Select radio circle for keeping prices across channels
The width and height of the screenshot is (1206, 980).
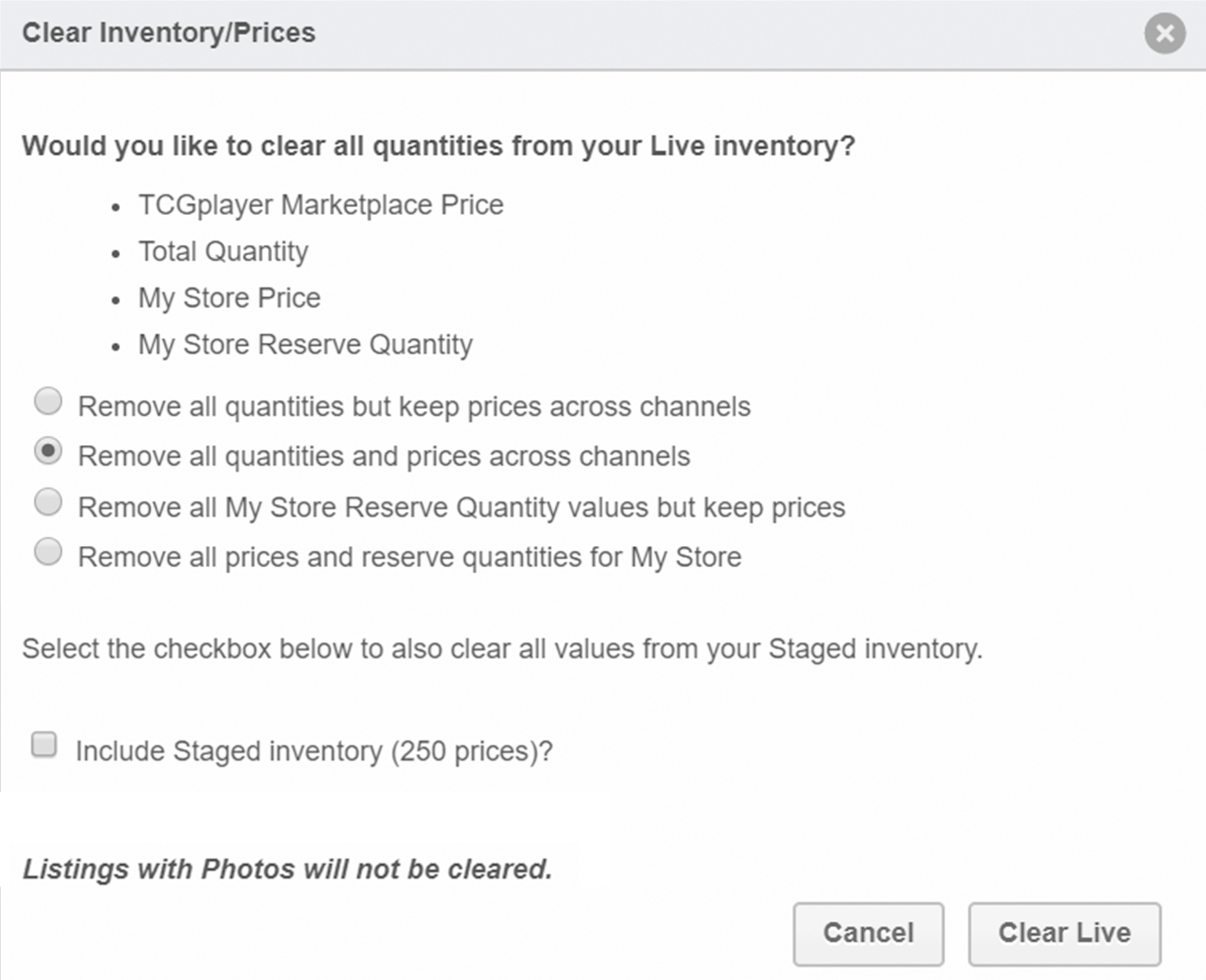48,401
